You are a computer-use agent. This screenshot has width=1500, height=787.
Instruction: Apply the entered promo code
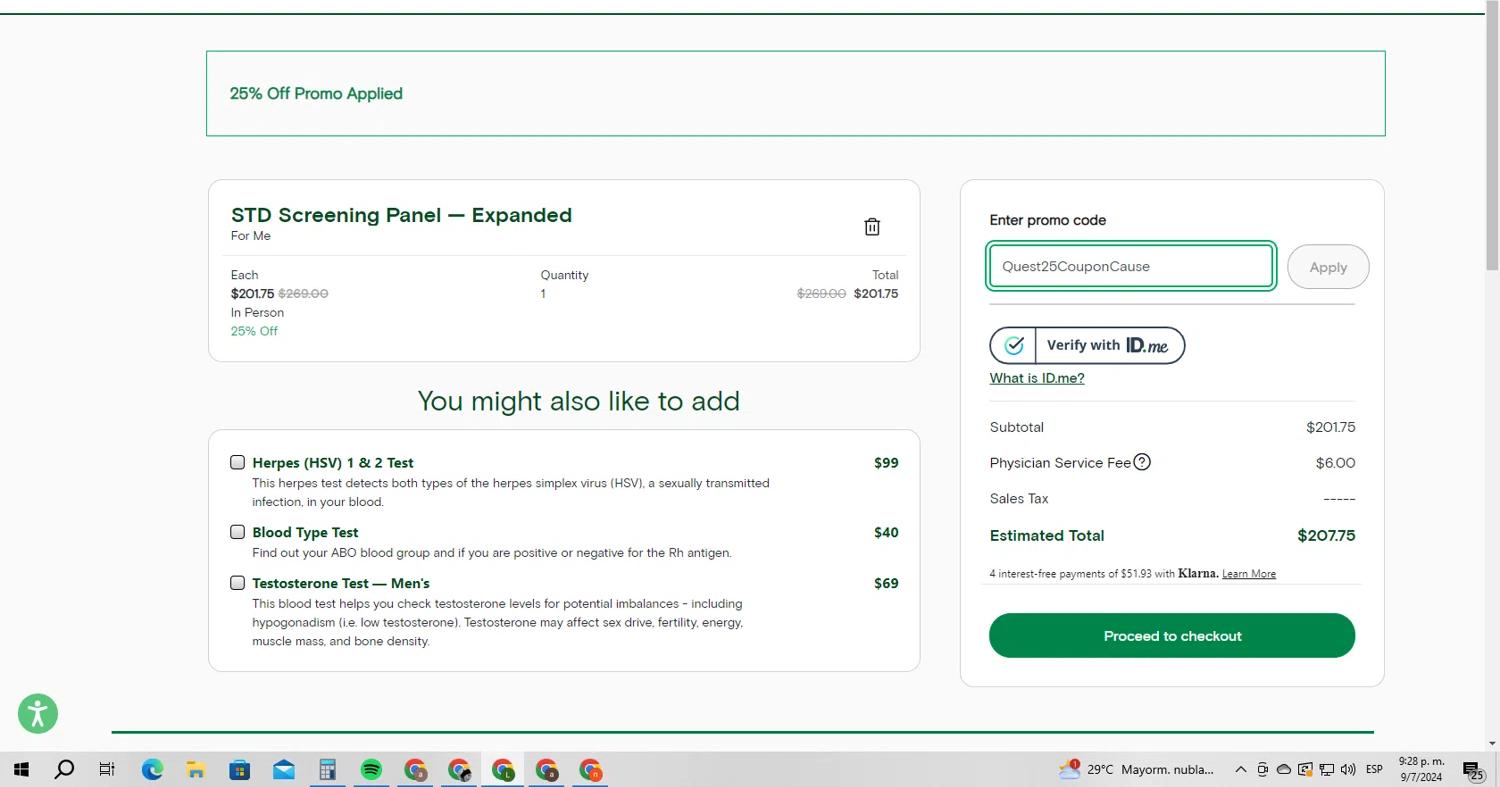click(x=1328, y=267)
